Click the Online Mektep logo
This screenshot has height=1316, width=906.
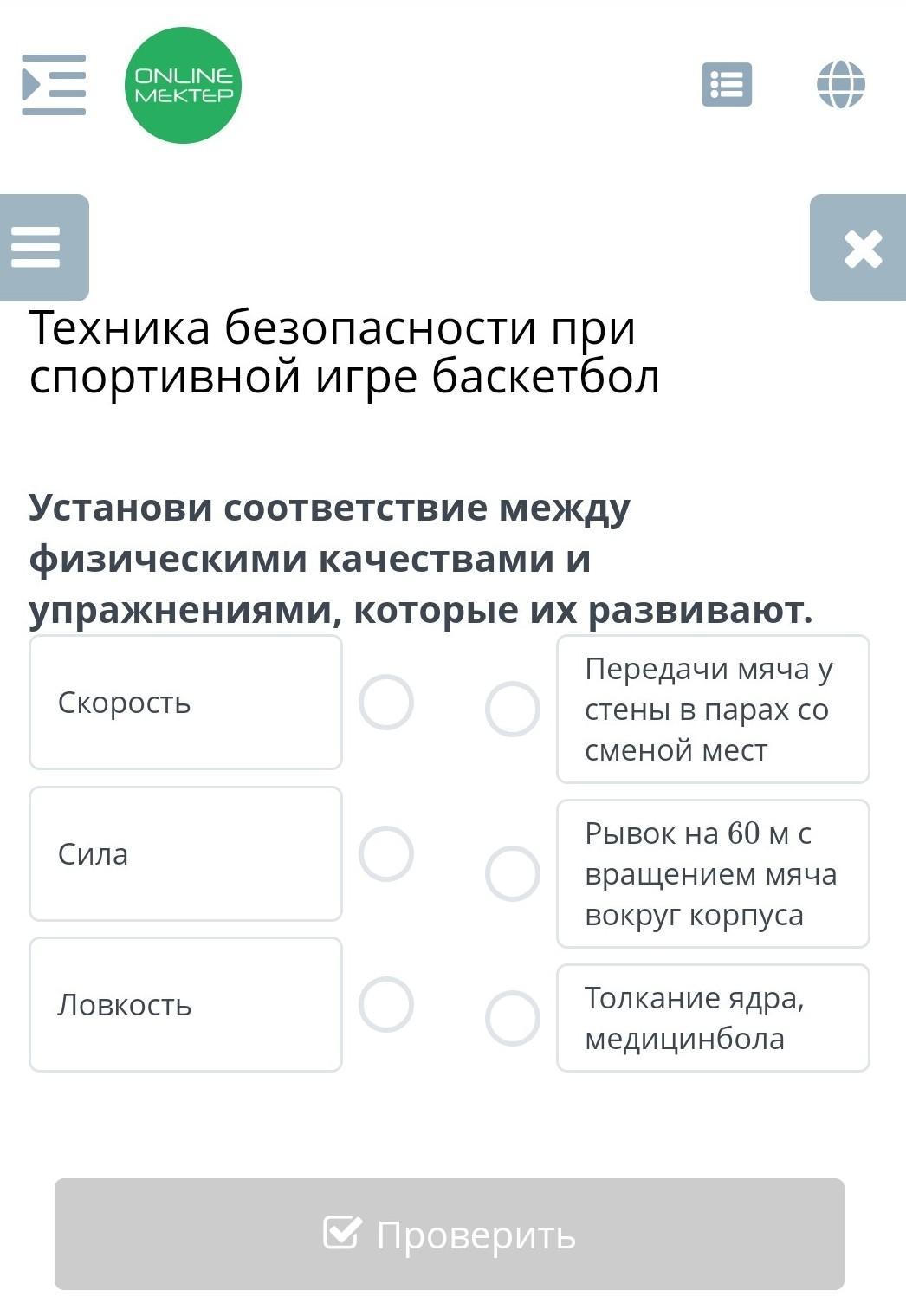(x=183, y=85)
